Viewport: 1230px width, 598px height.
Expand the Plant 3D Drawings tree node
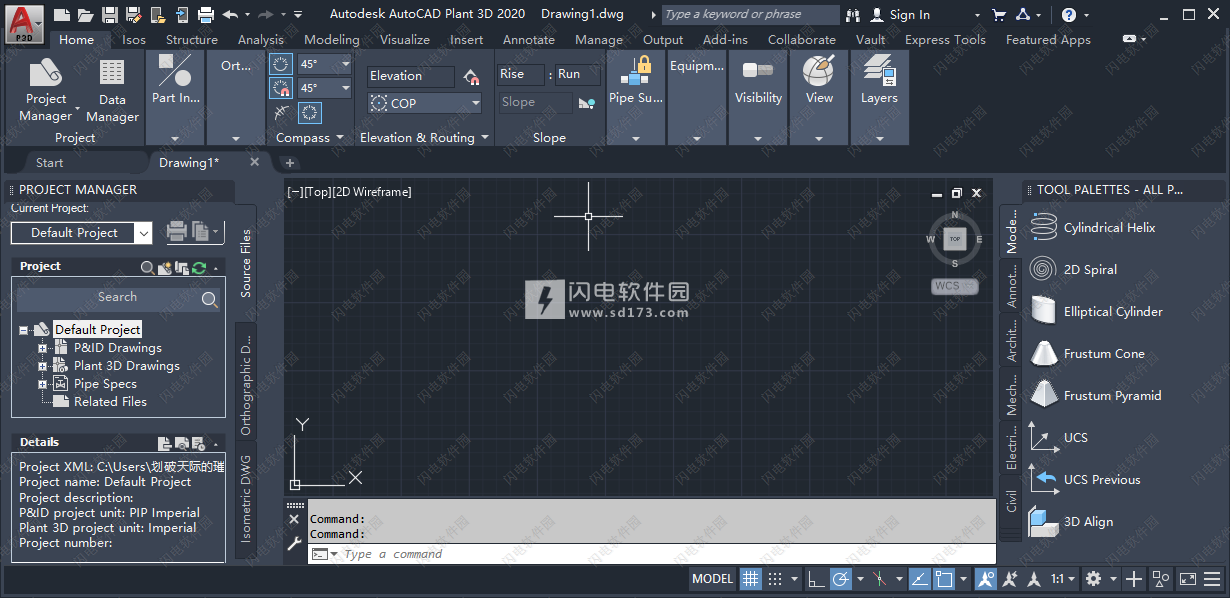(43, 366)
